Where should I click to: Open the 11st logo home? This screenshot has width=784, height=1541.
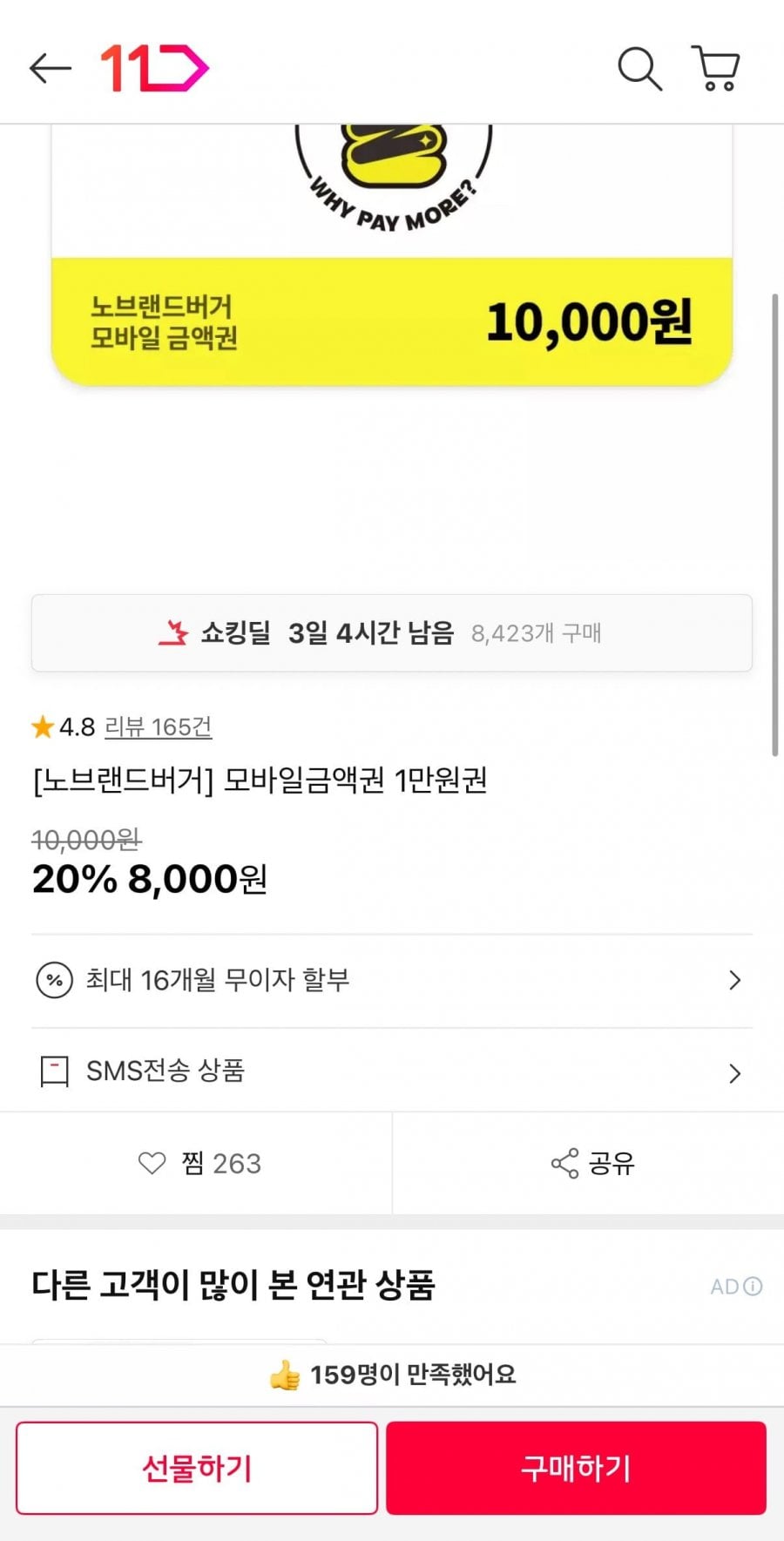point(154,68)
